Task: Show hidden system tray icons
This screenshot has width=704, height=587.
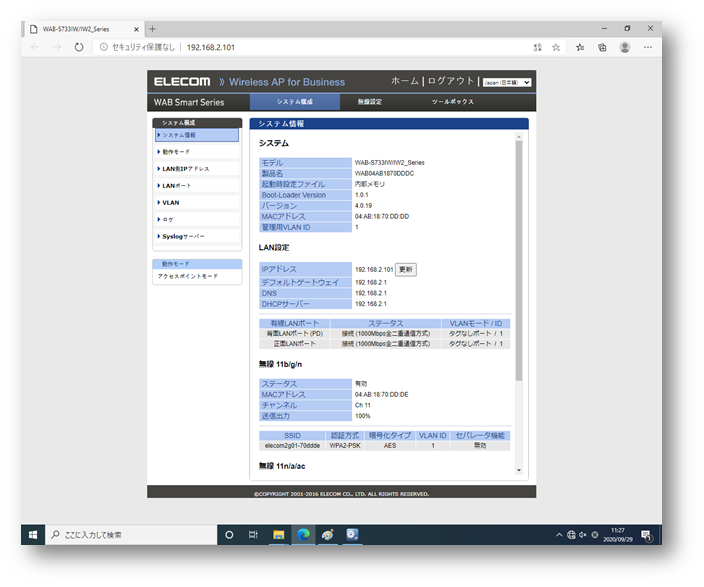Action: point(559,534)
